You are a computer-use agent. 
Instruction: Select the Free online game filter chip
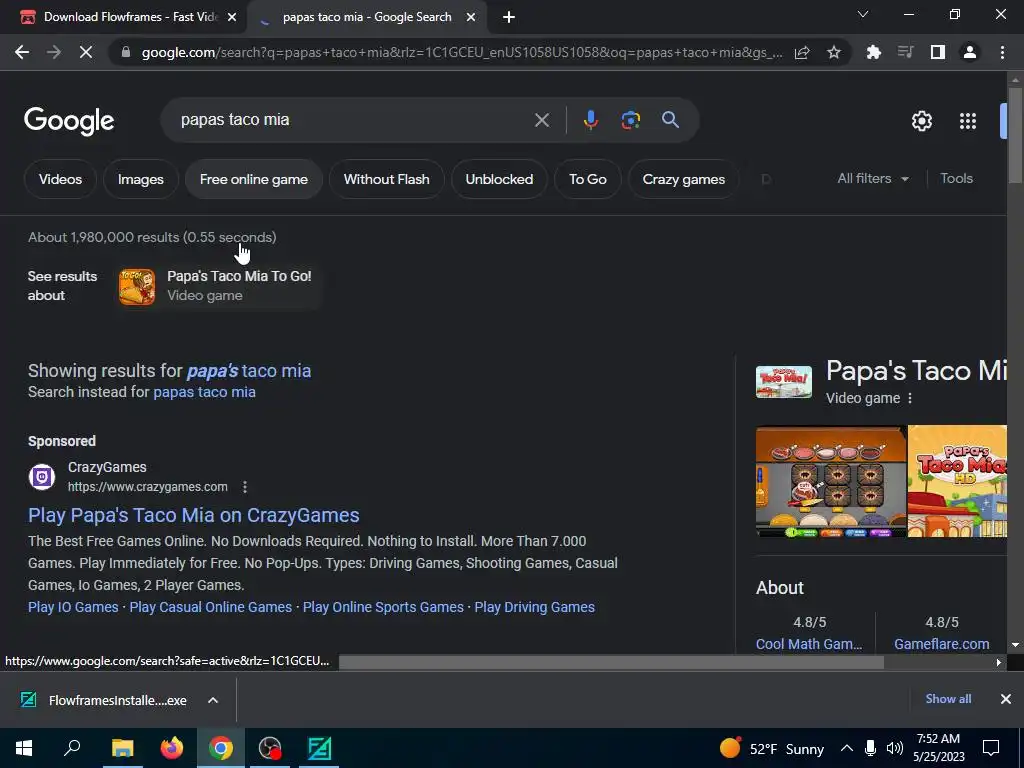pyautogui.click(x=253, y=179)
